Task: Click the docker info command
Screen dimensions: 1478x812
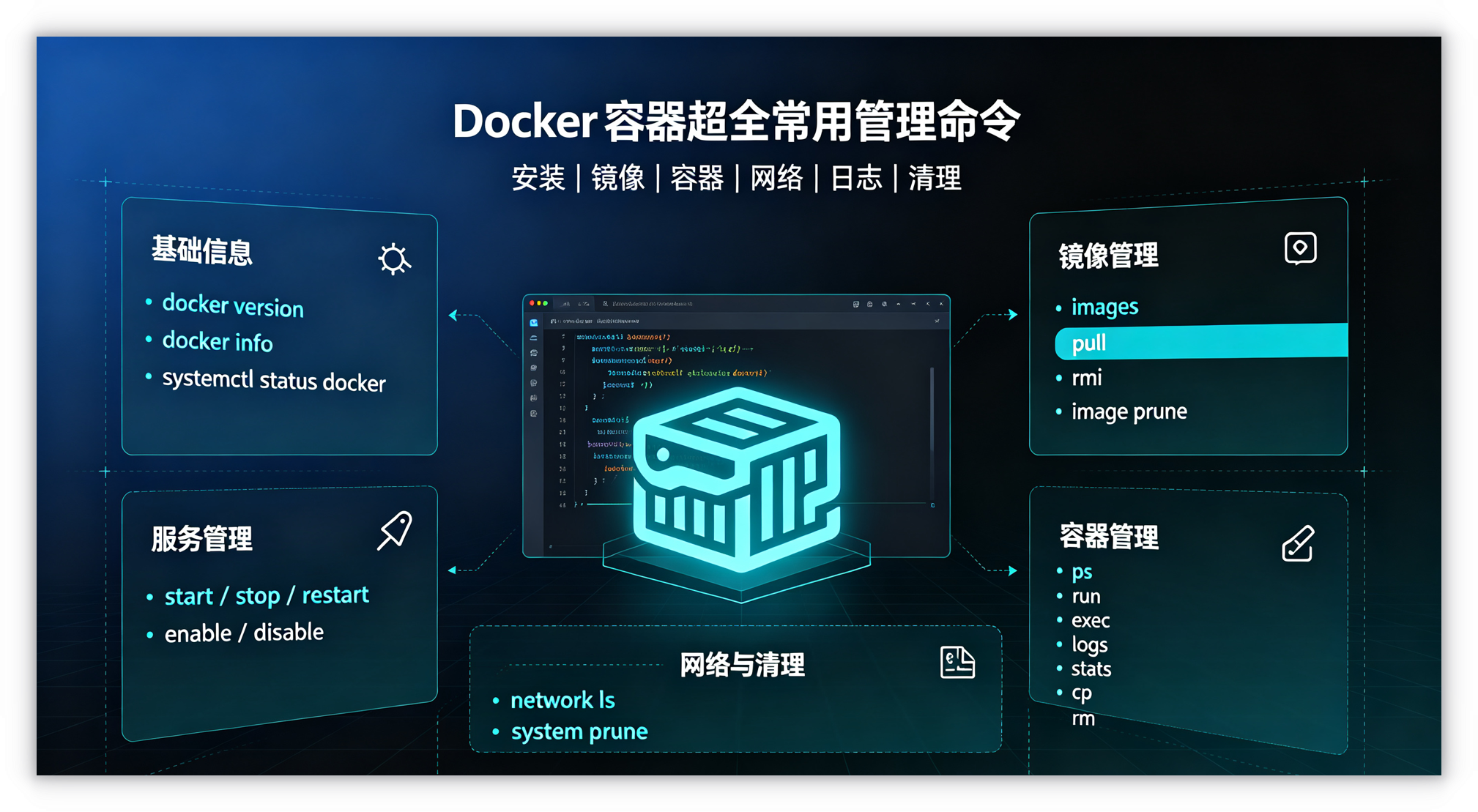Action: coord(218,341)
